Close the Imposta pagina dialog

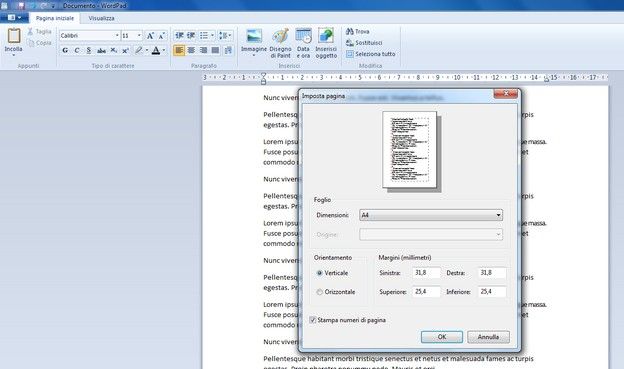coord(505,93)
